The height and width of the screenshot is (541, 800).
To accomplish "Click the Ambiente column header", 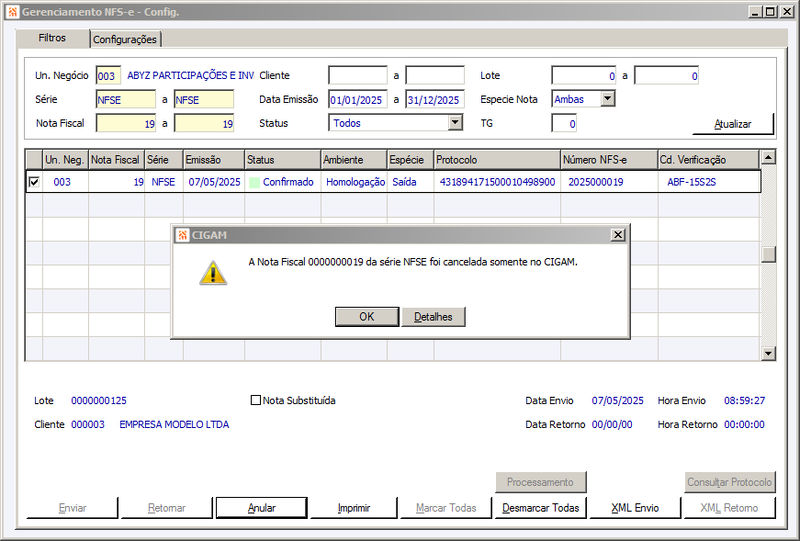I will click(354, 160).
